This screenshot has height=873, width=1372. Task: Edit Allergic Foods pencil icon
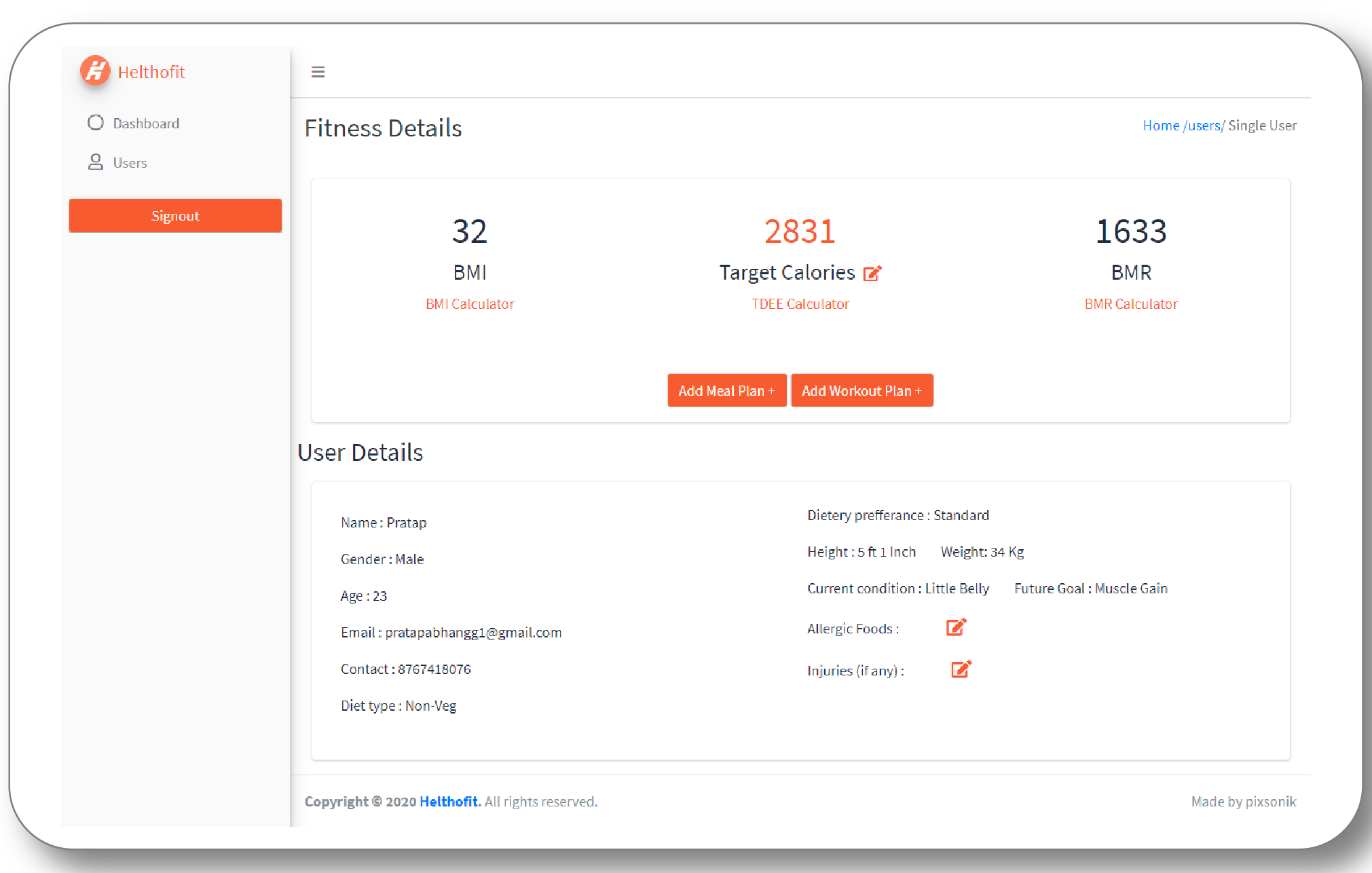(956, 627)
